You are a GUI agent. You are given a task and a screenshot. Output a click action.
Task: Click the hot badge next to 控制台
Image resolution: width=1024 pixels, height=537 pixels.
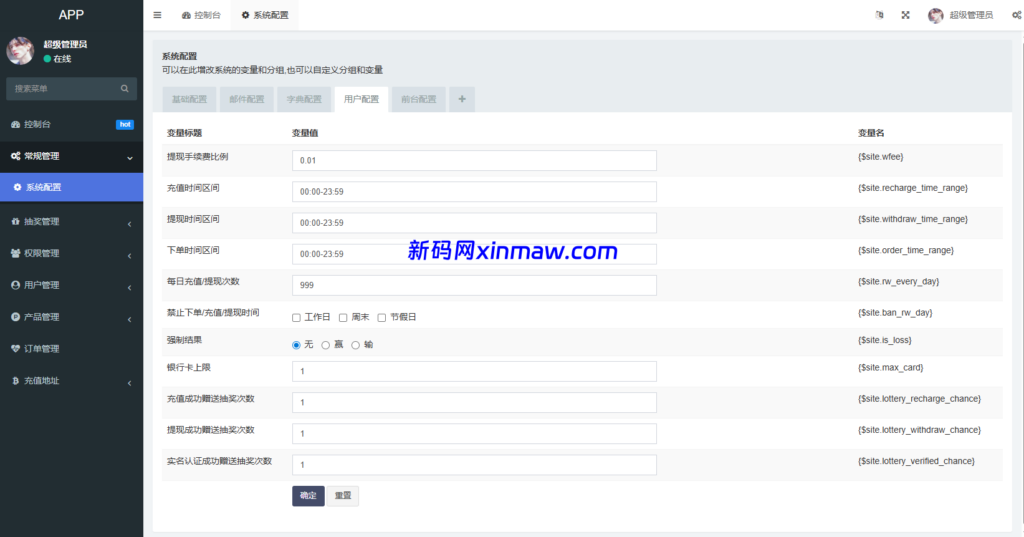click(125, 124)
